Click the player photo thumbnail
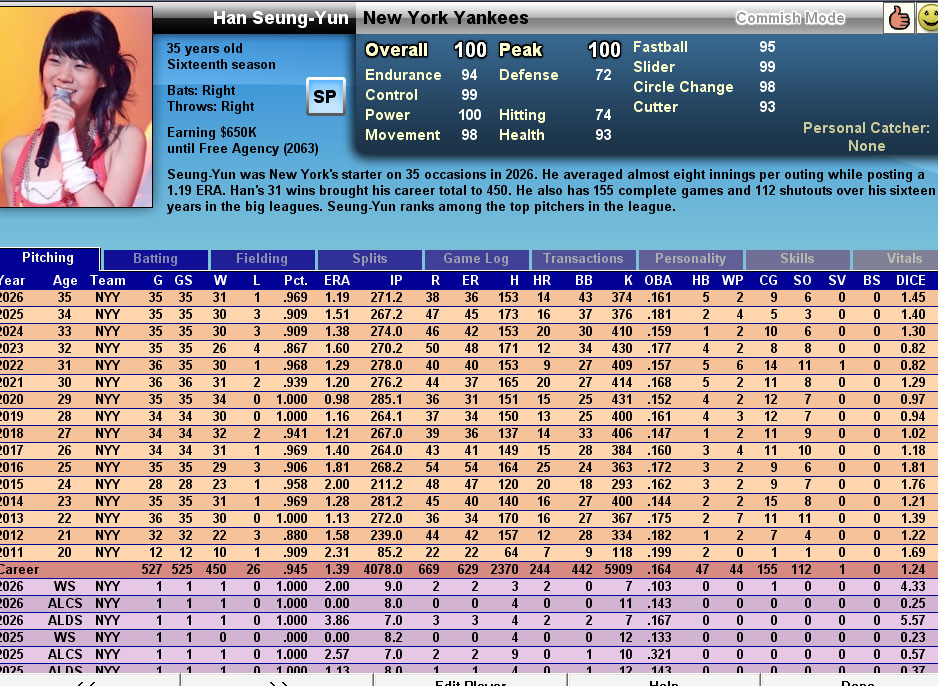938x686 pixels. click(76, 106)
